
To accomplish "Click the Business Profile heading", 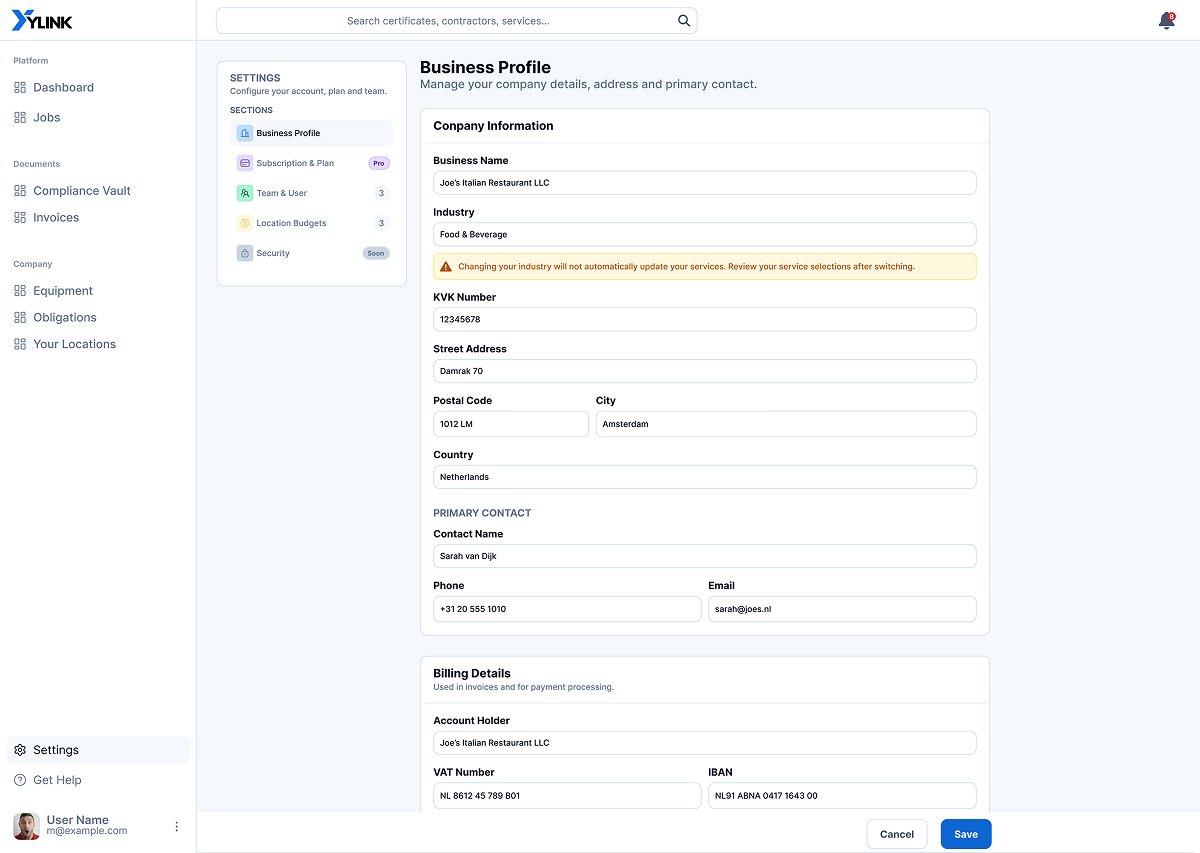I will tap(485, 67).
